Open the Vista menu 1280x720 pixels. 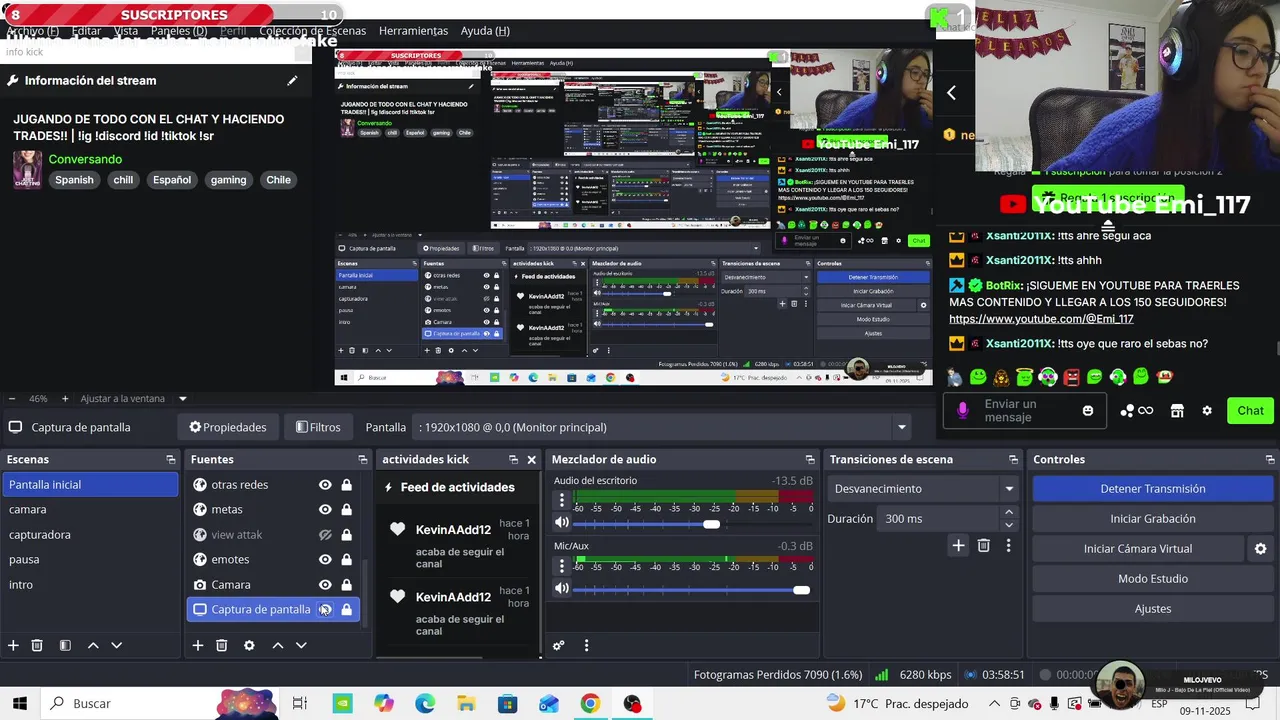(x=126, y=31)
